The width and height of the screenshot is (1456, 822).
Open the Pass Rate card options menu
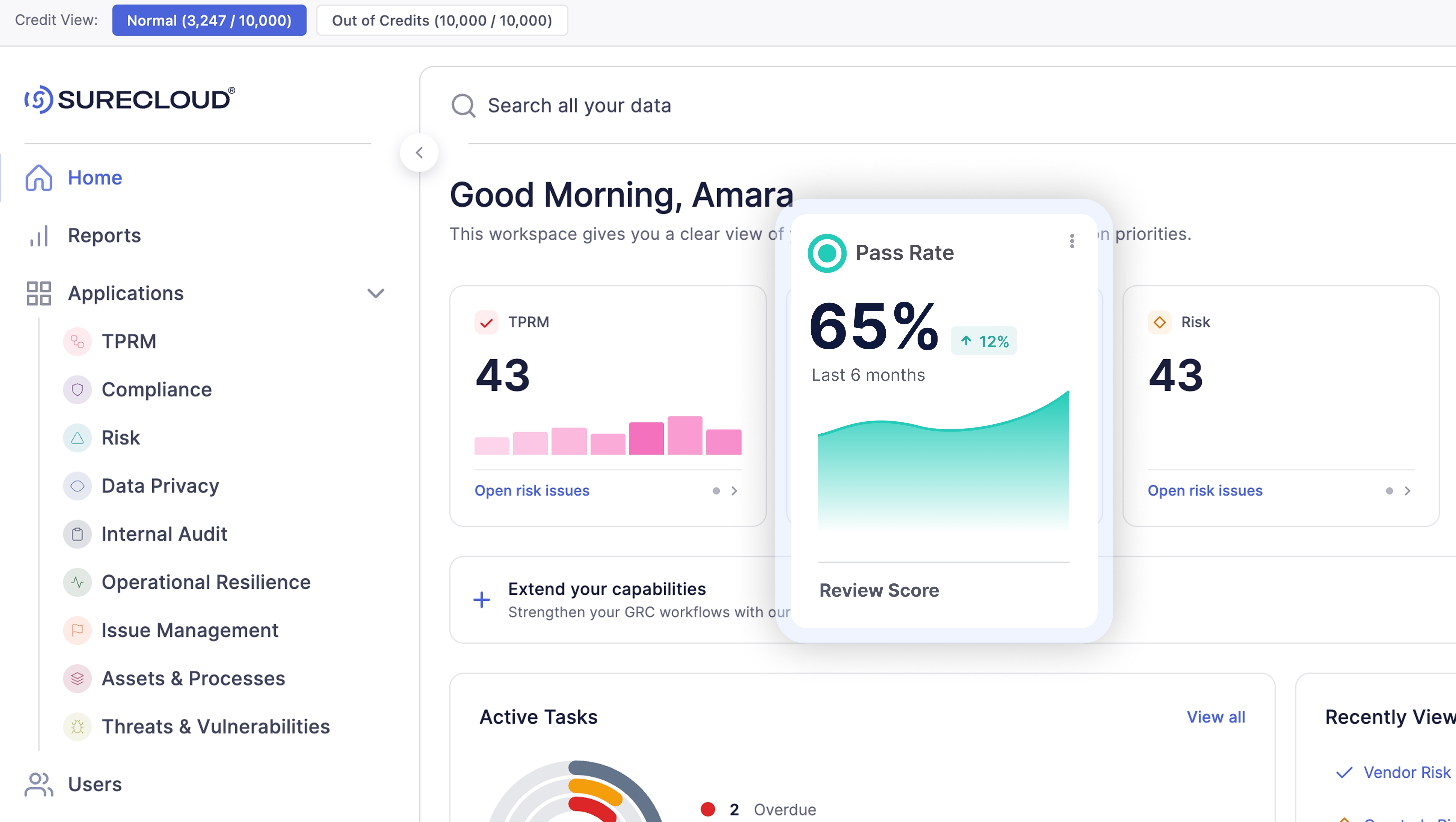(1072, 241)
